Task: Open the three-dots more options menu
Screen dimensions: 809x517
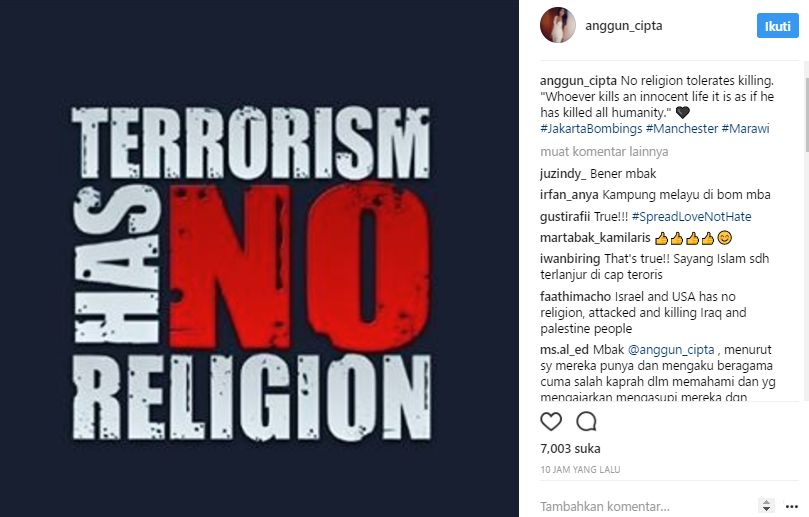Action: tap(791, 506)
